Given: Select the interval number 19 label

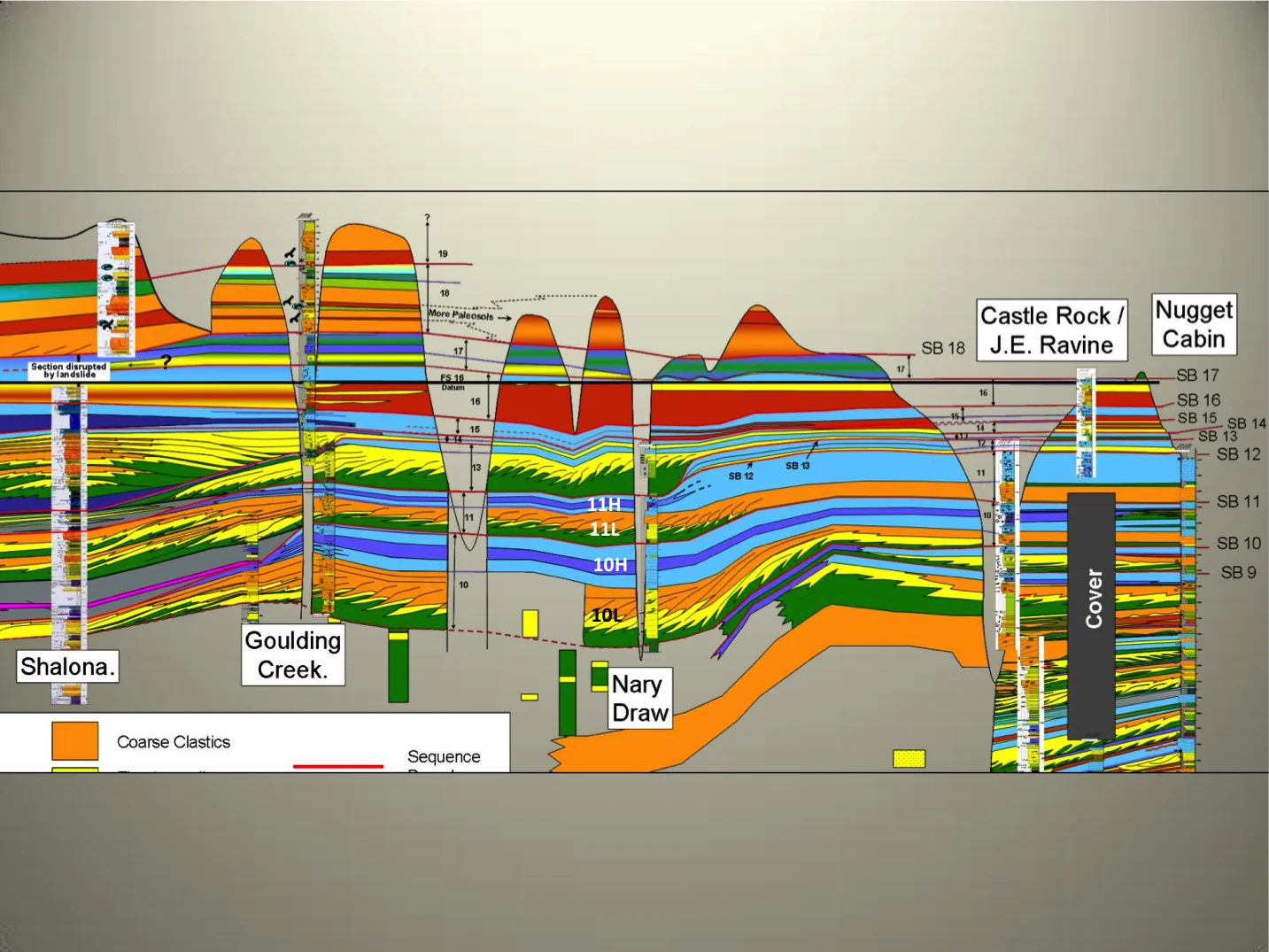Looking at the screenshot, I should click(x=443, y=253).
